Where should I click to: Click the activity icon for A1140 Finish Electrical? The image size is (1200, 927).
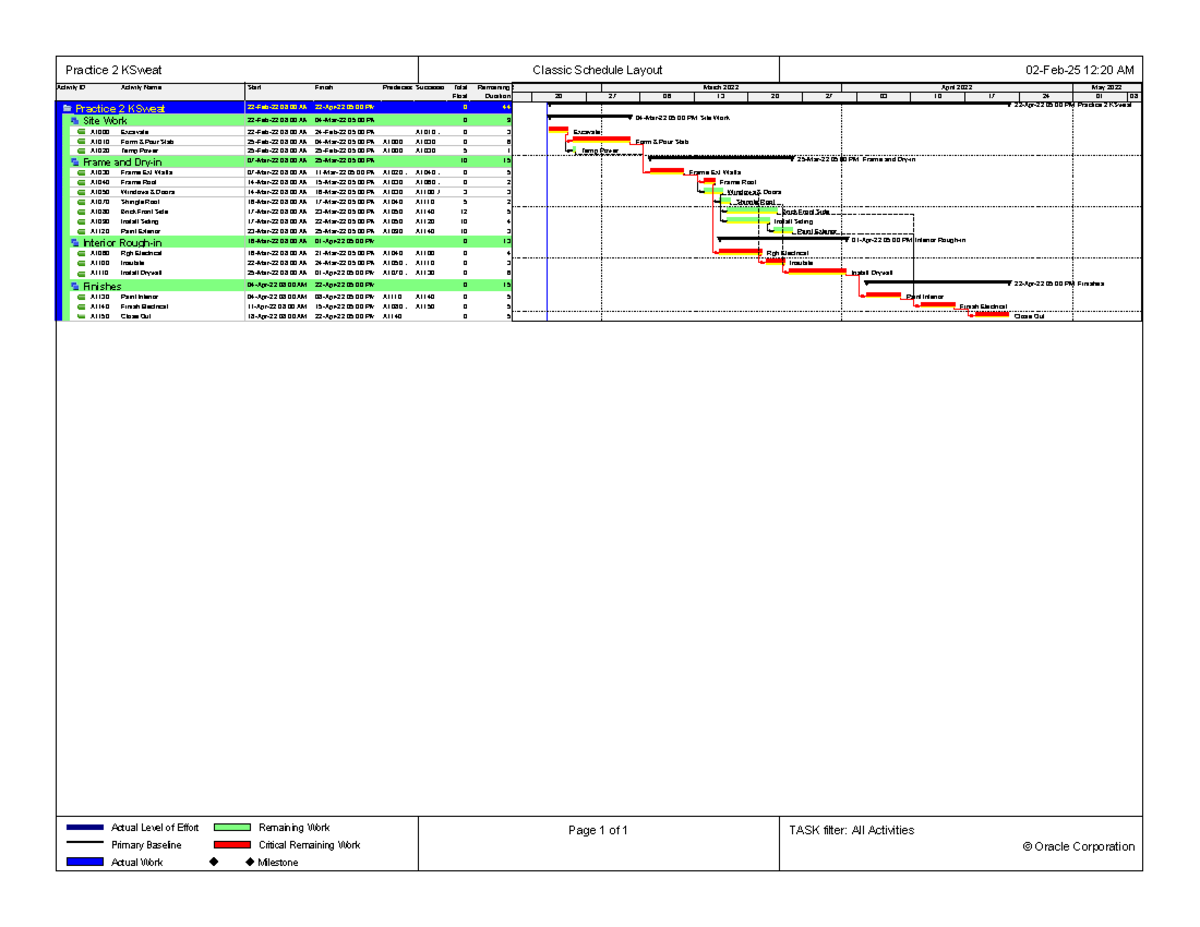pos(81,307)
